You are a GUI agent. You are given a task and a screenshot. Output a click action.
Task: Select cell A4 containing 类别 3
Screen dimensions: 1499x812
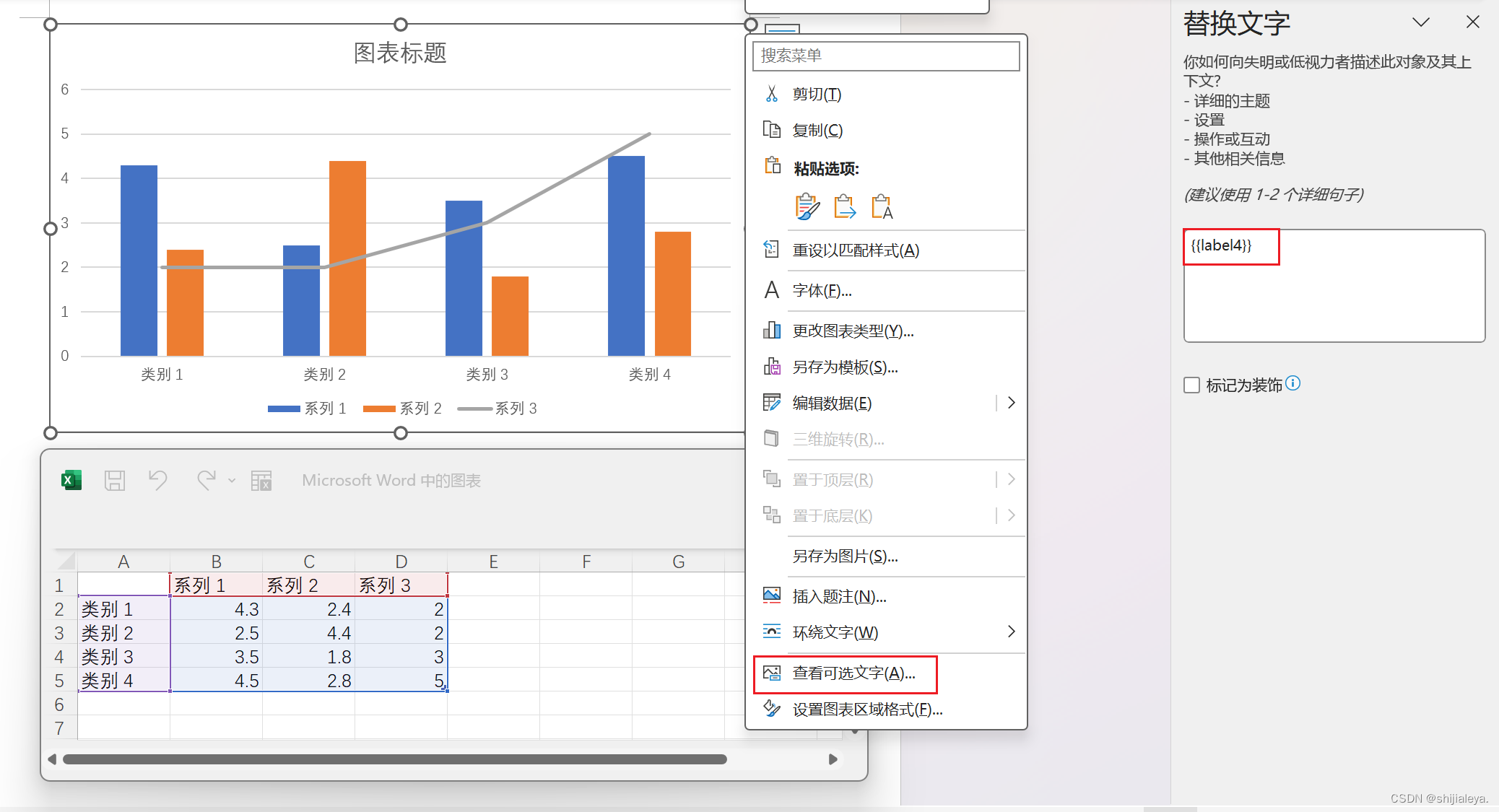pos(123,656)
